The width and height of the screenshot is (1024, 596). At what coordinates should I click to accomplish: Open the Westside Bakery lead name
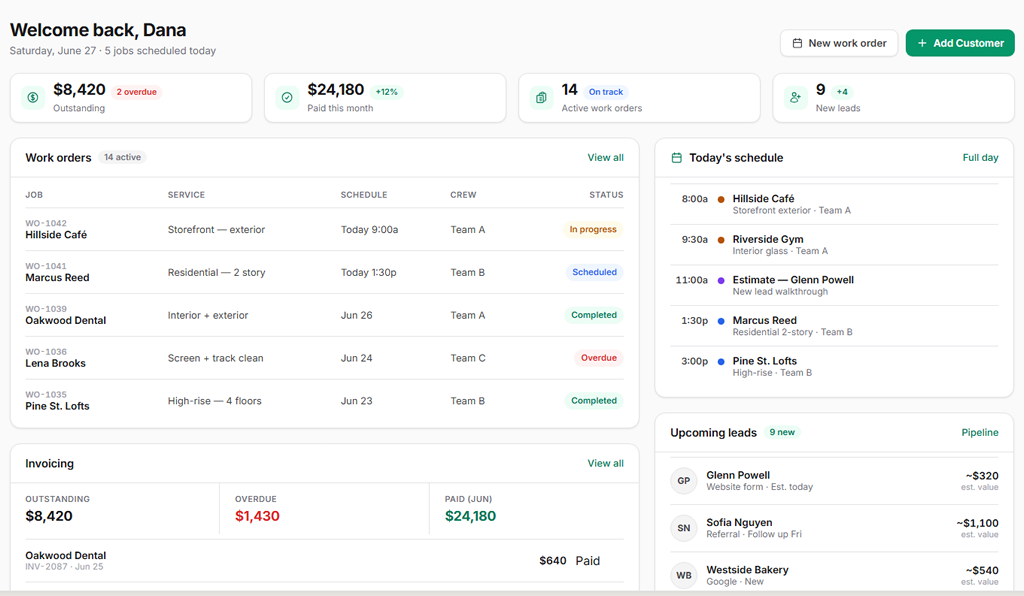tap(747, 570)
